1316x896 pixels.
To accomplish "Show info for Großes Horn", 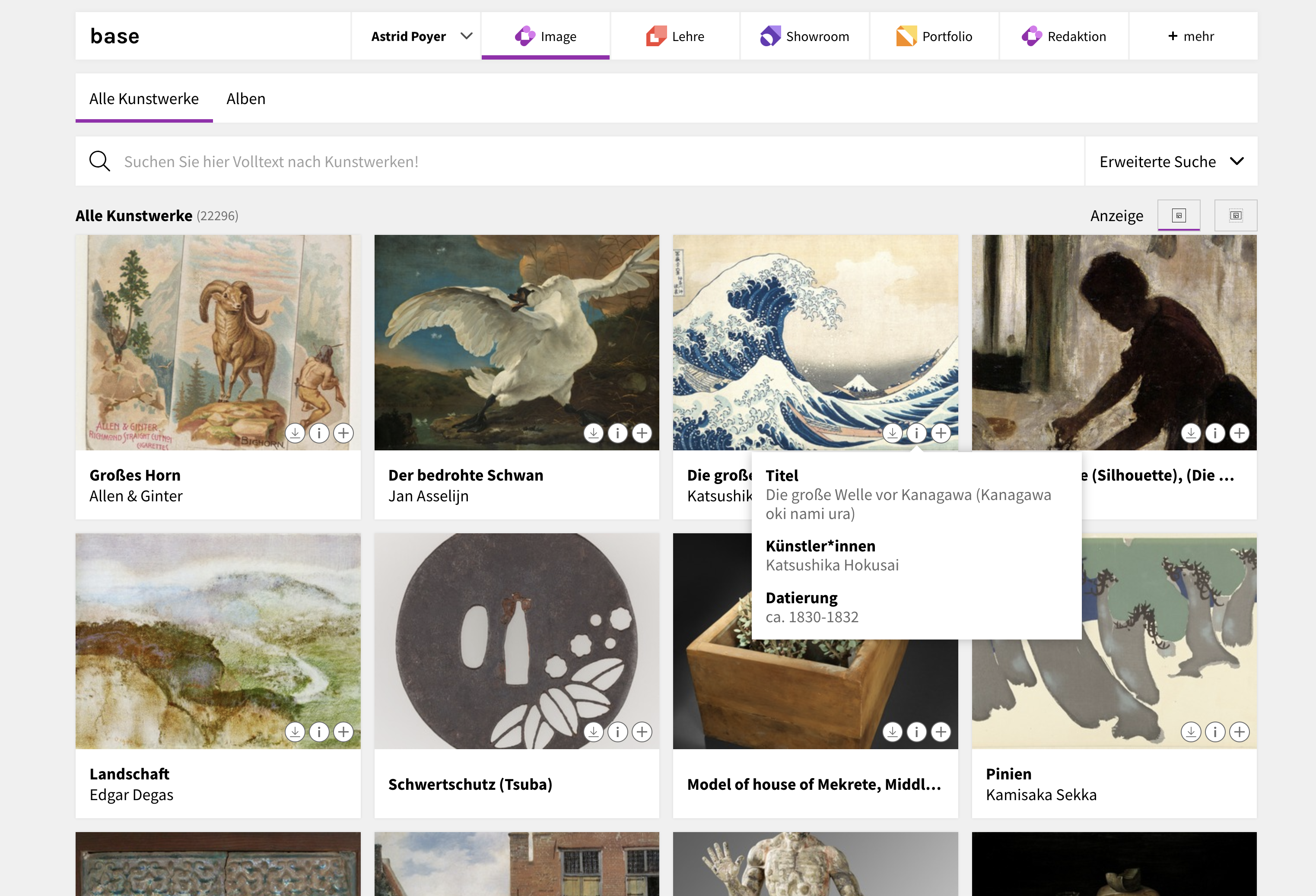I will click(319, 433).
